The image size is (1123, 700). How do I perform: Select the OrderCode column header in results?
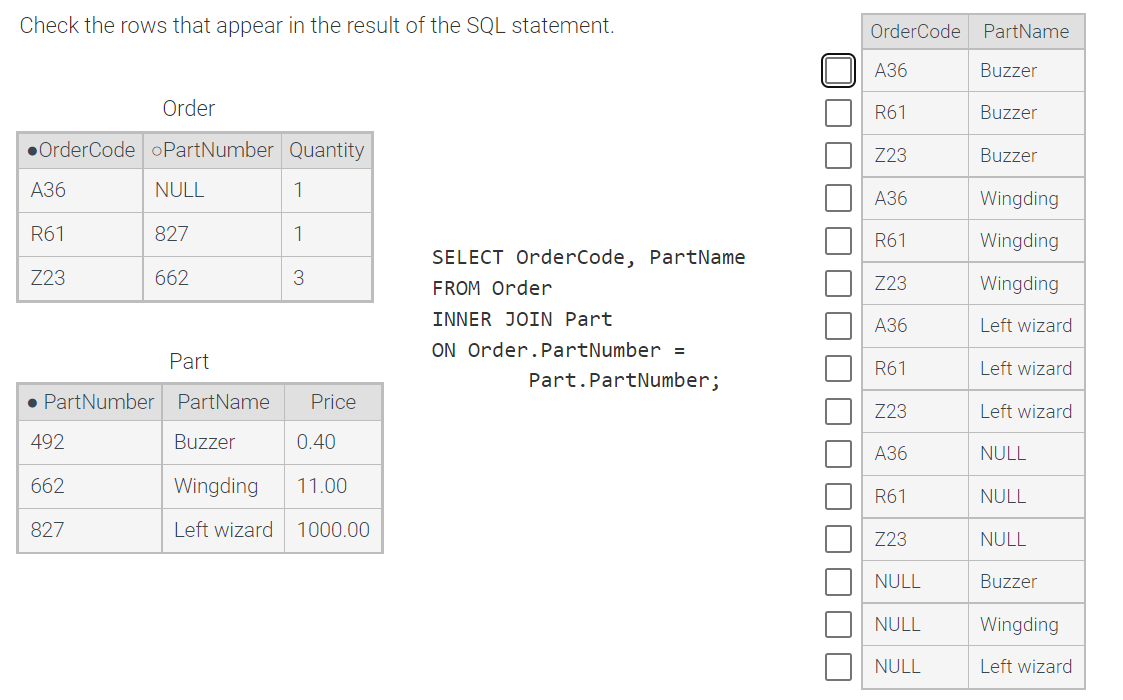(x=914, y=31)
